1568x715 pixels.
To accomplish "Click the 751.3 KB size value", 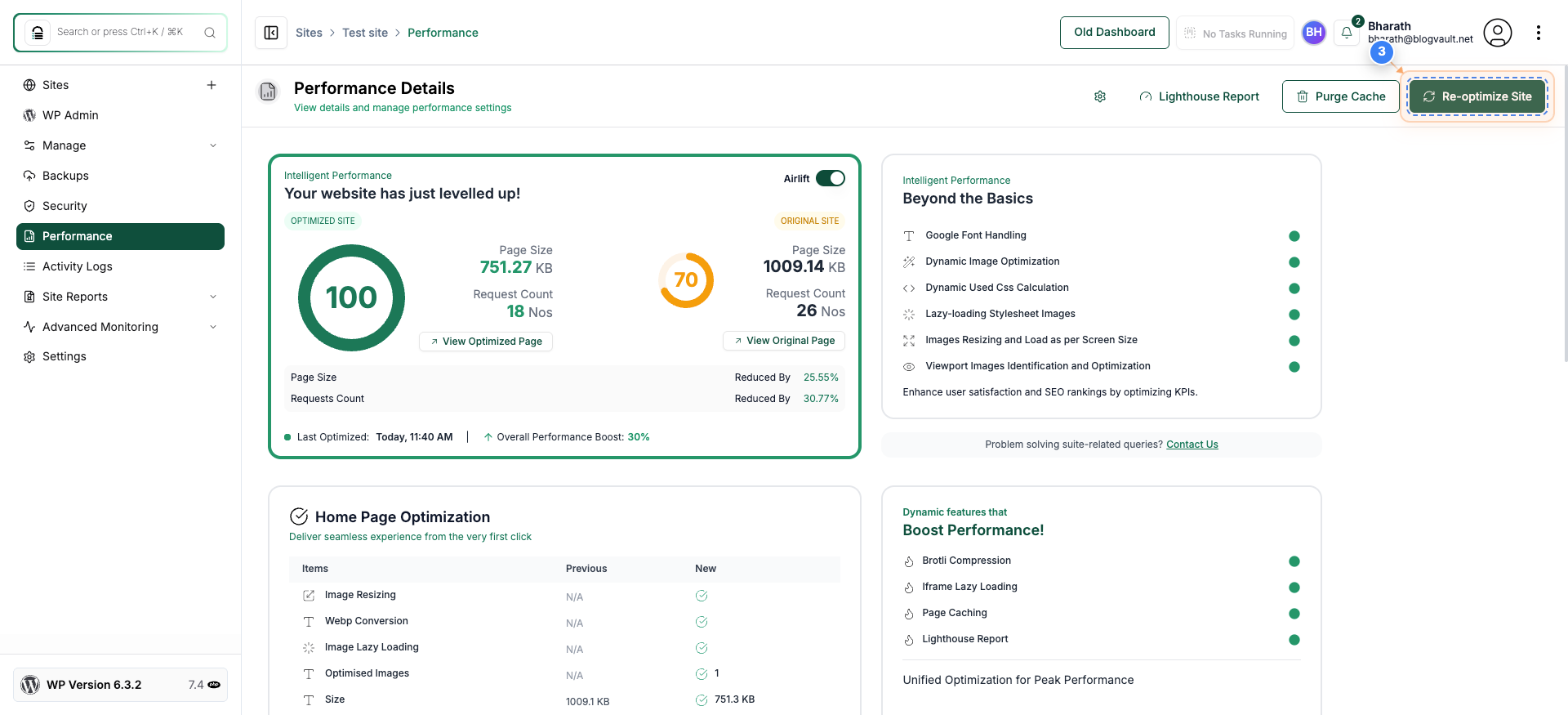I will point(734,699).
